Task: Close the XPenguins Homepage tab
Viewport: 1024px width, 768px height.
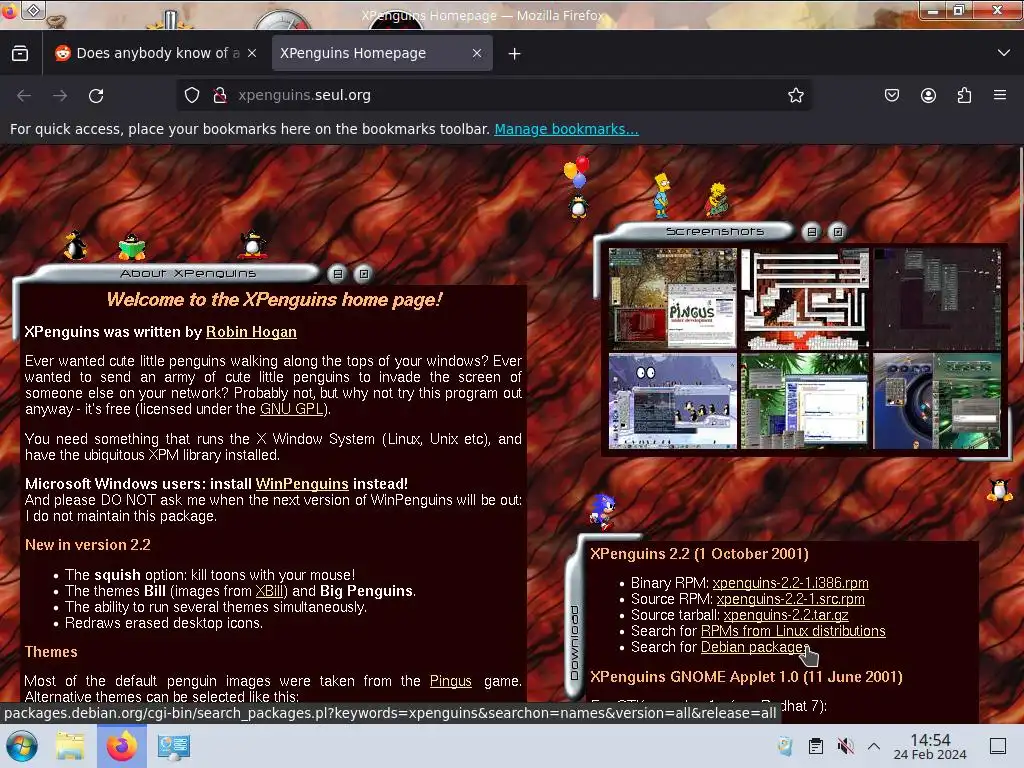Action: click(477, 53)
